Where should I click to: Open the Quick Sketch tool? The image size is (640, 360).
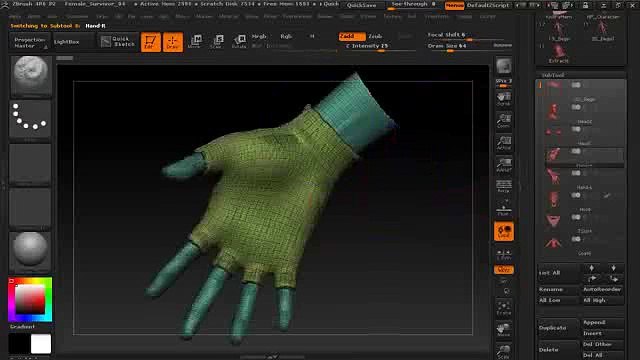118,42
